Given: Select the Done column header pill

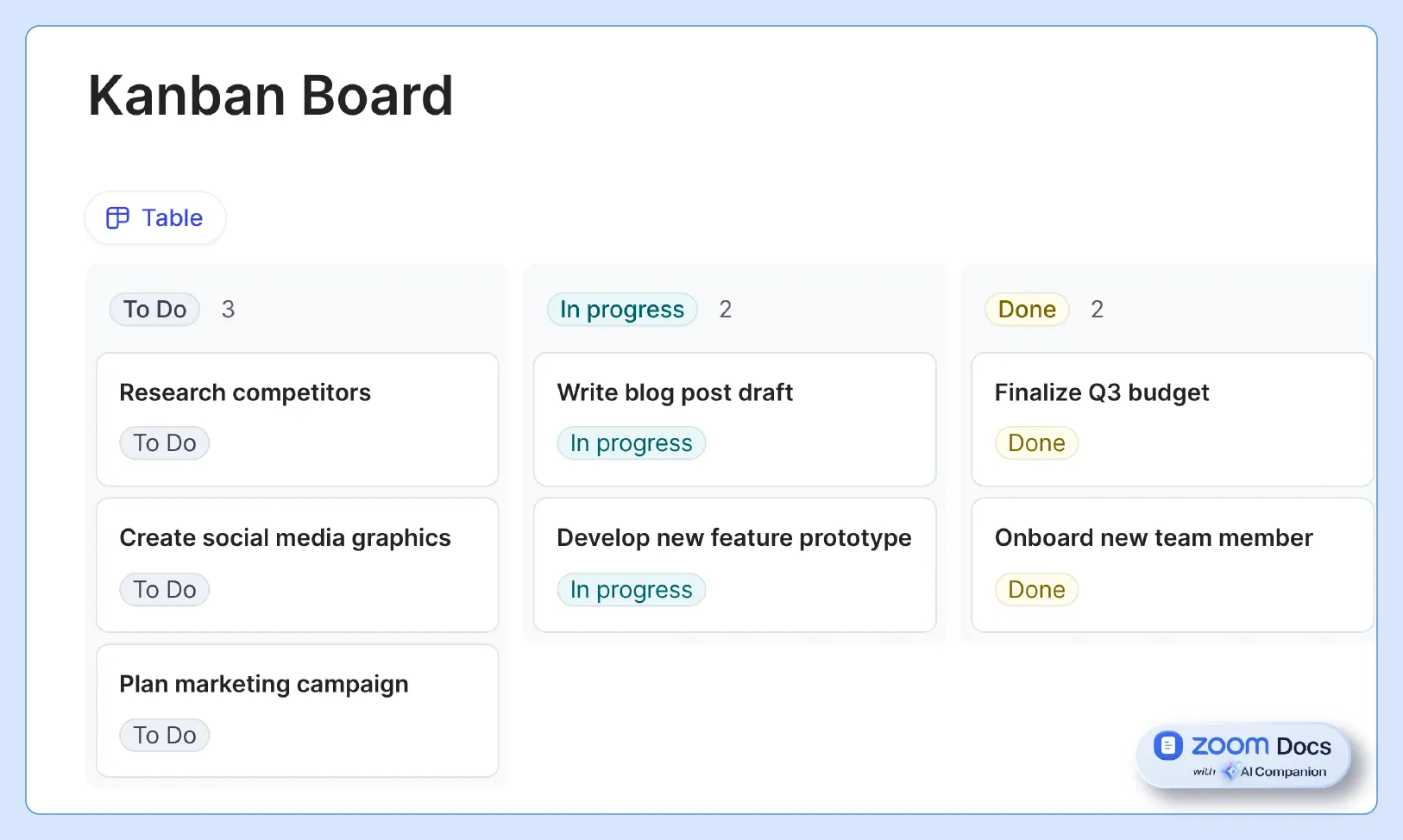Looking at the screenshot, I should (1026, 309).
